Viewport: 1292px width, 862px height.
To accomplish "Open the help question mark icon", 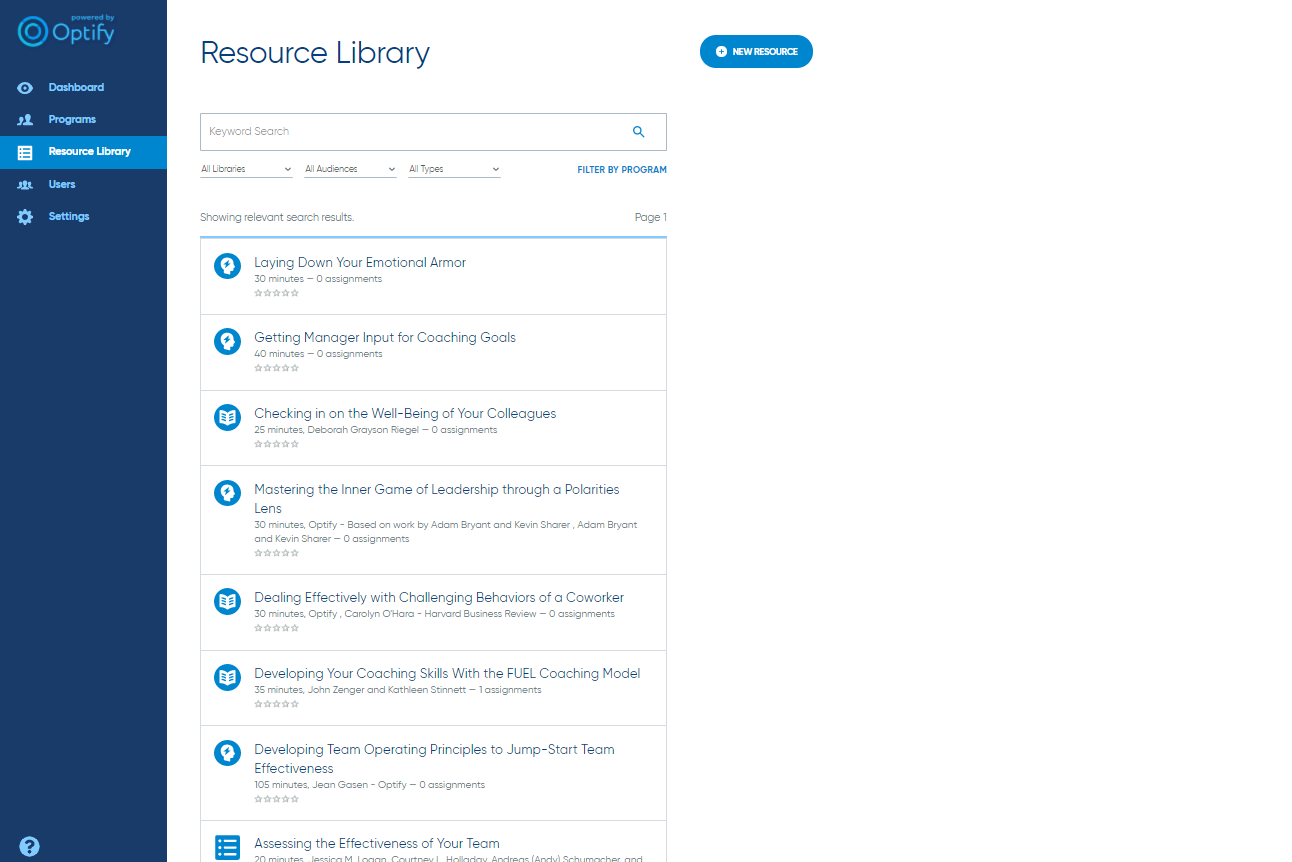I will coord(29,846).
